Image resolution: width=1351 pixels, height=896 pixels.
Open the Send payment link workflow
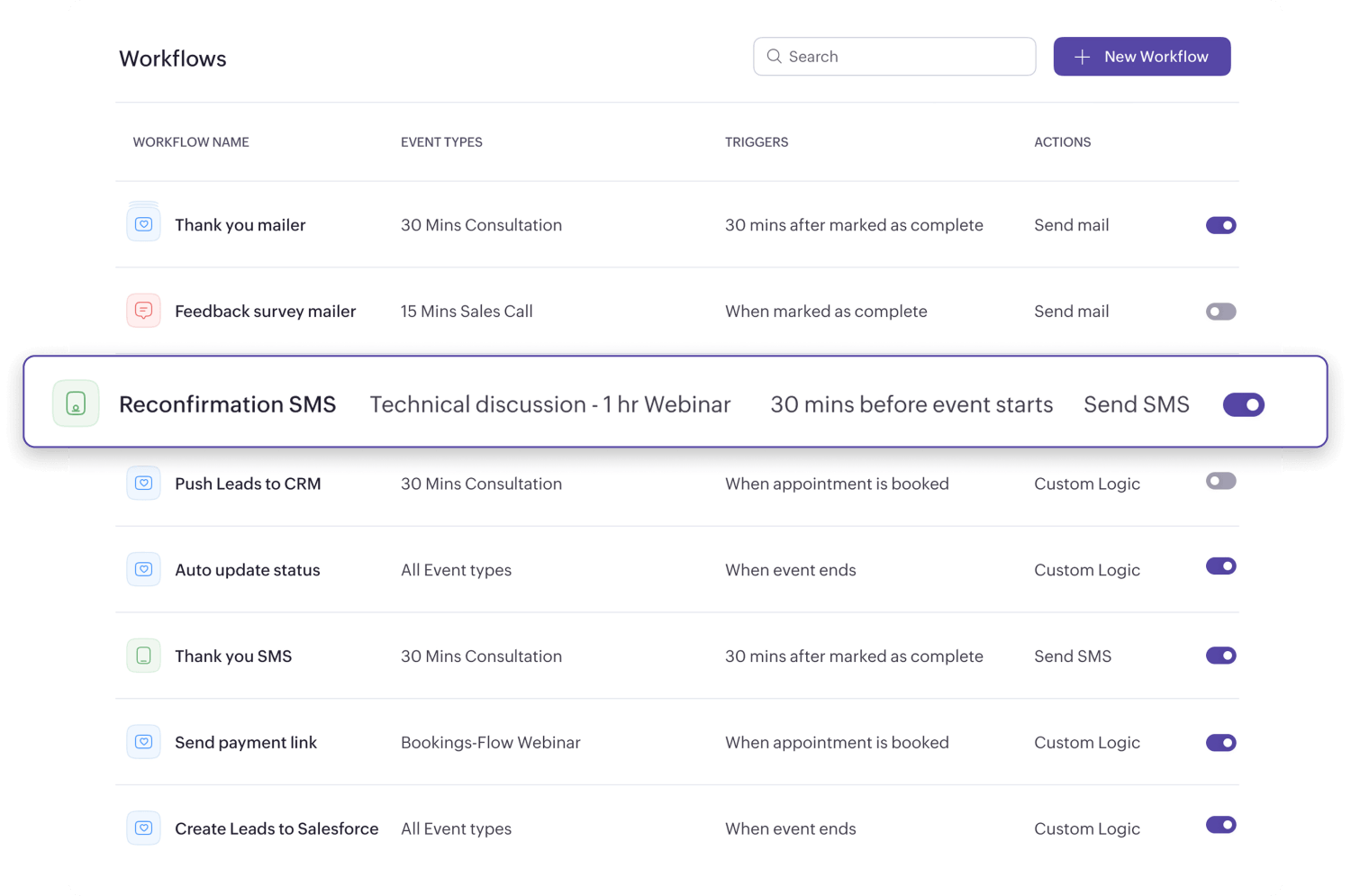pyautogui.click(x=246, y=743)
